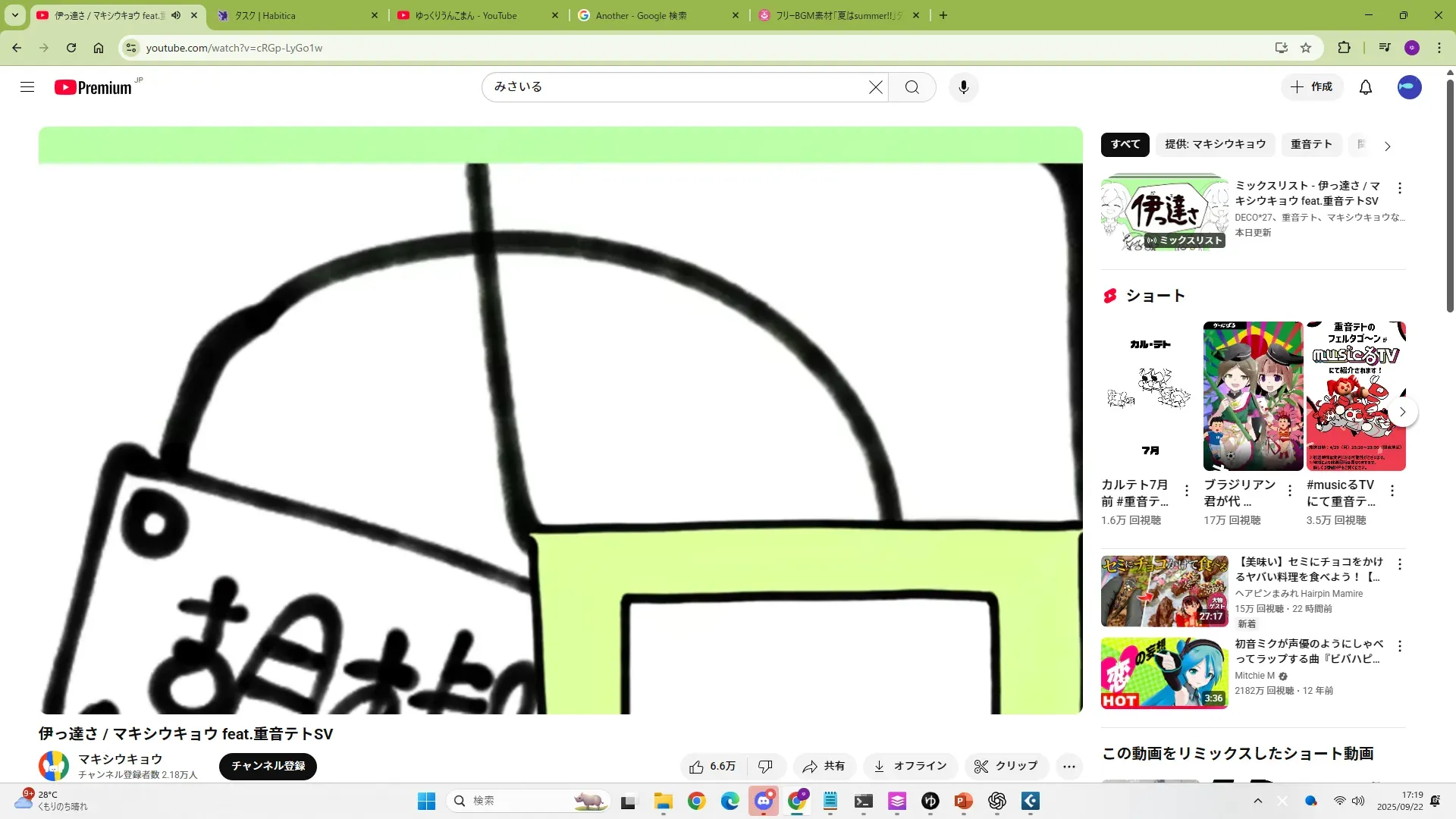Viewport: 1456px width, 819px height.
Task: Mute the tab audio speaker icon
Action: (x=176, y=15)
